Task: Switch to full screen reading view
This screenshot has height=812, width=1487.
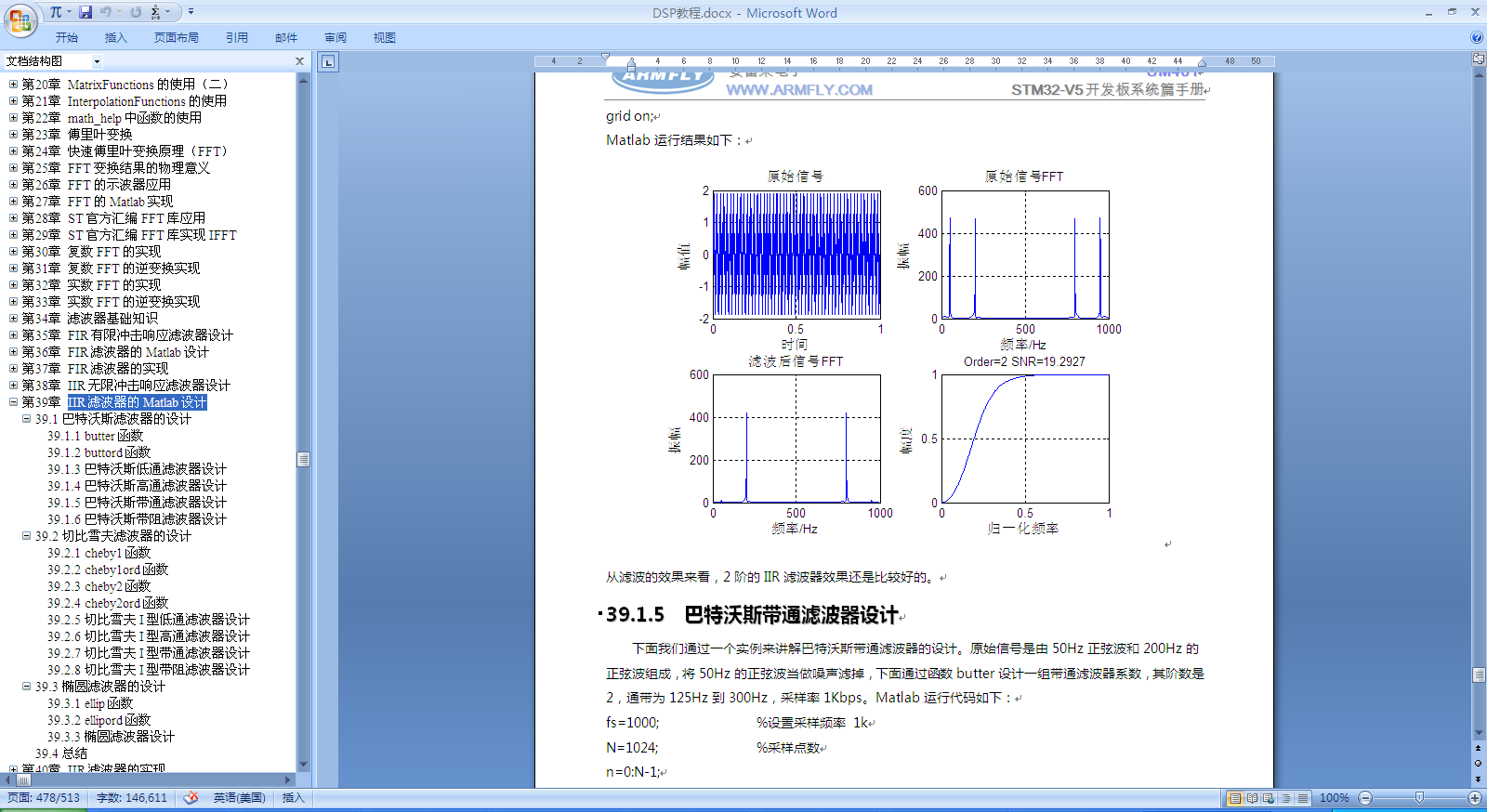Action: 1252,798
